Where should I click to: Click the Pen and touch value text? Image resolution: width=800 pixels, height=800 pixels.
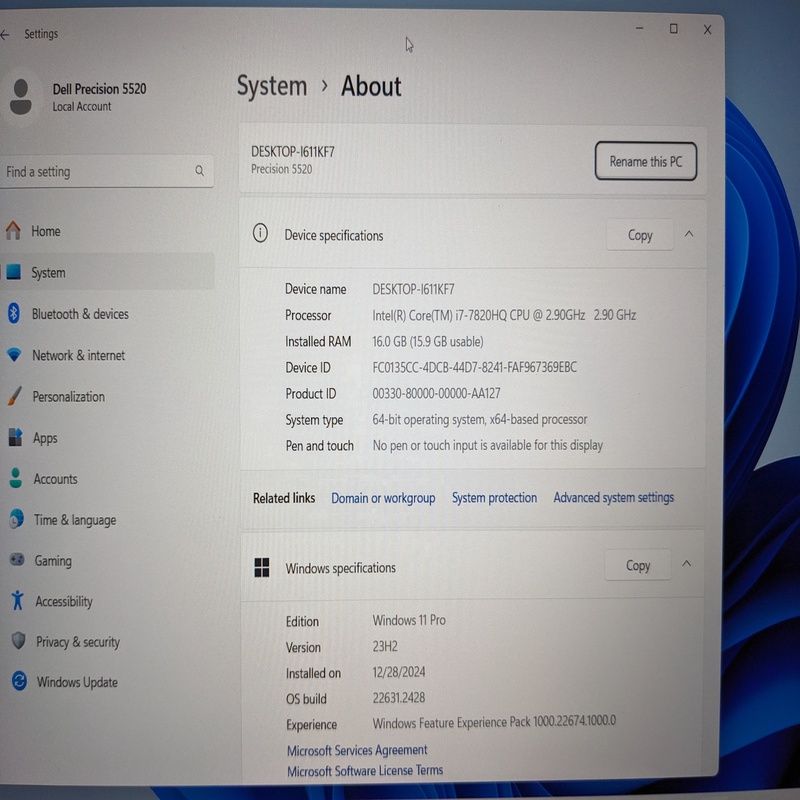click(488, 445)
